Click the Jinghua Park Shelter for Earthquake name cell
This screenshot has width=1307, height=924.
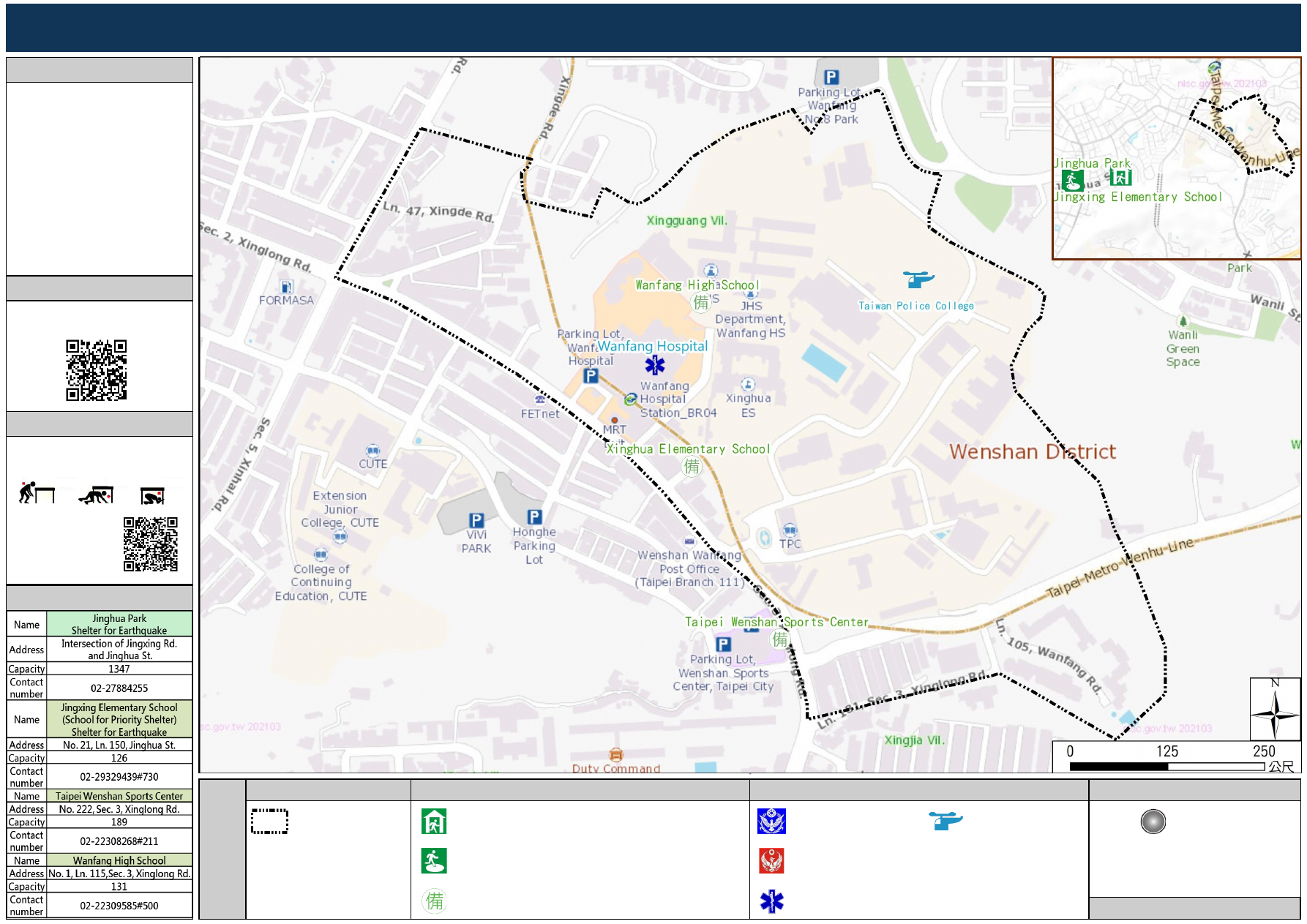pyautogui.click(x=119, y=624)
